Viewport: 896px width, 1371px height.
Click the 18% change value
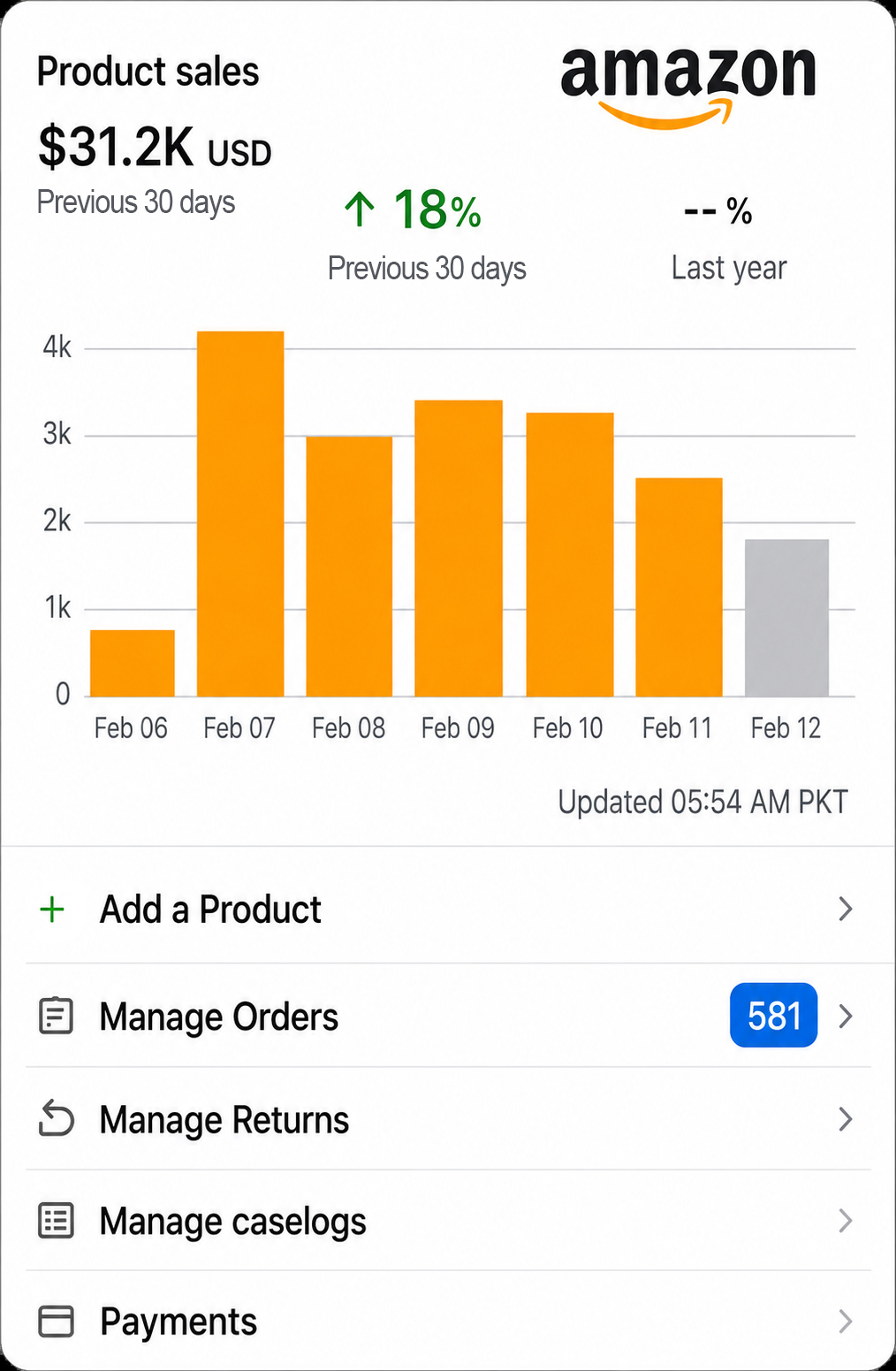tap(437, 210)
